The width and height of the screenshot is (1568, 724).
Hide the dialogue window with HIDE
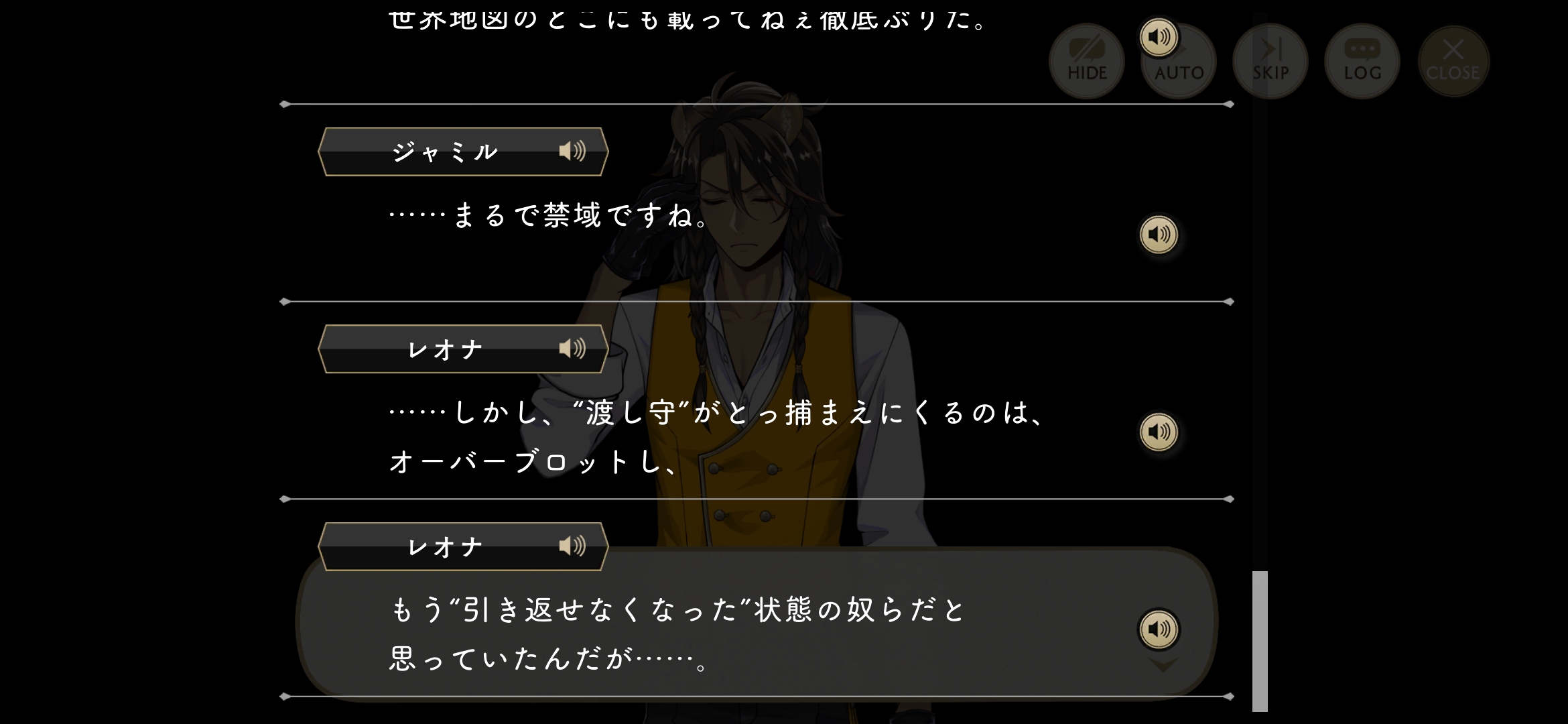coord(1086,61)
